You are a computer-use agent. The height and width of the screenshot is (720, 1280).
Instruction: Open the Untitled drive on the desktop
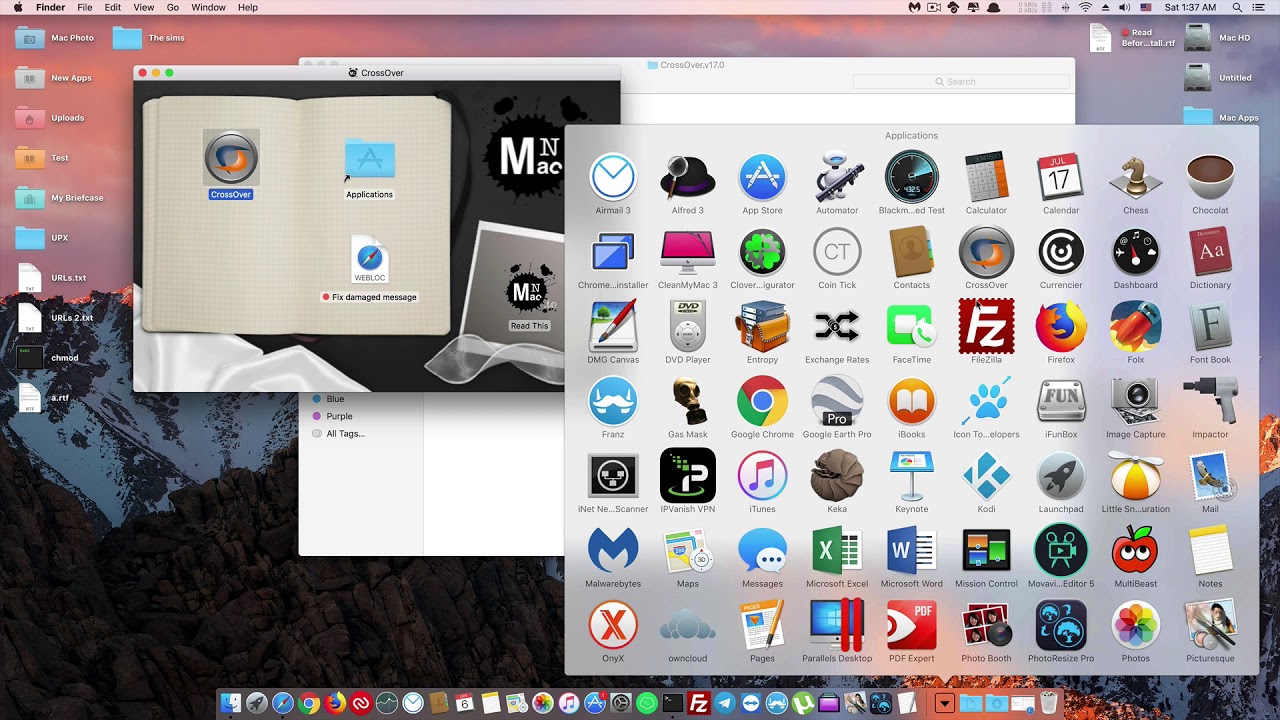click(x=1197, y=78)
